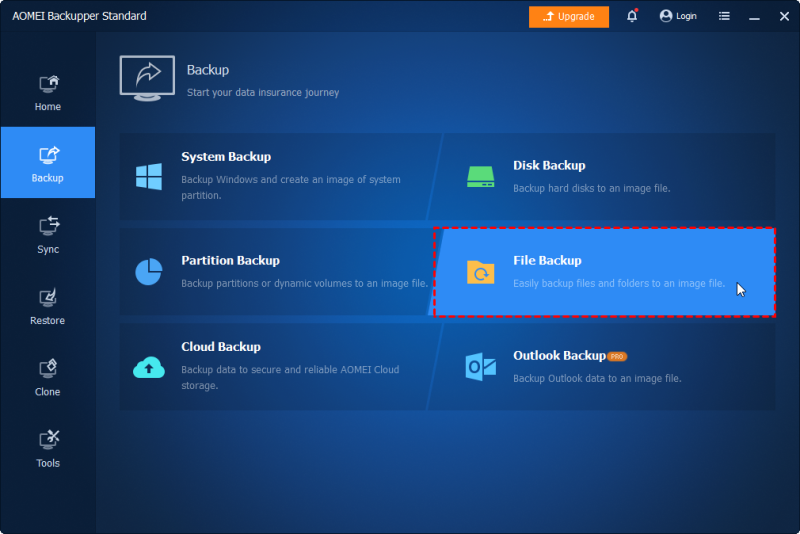Open the Tools sidebar section
Screen dimensions: 800x534
coord(47,449)
